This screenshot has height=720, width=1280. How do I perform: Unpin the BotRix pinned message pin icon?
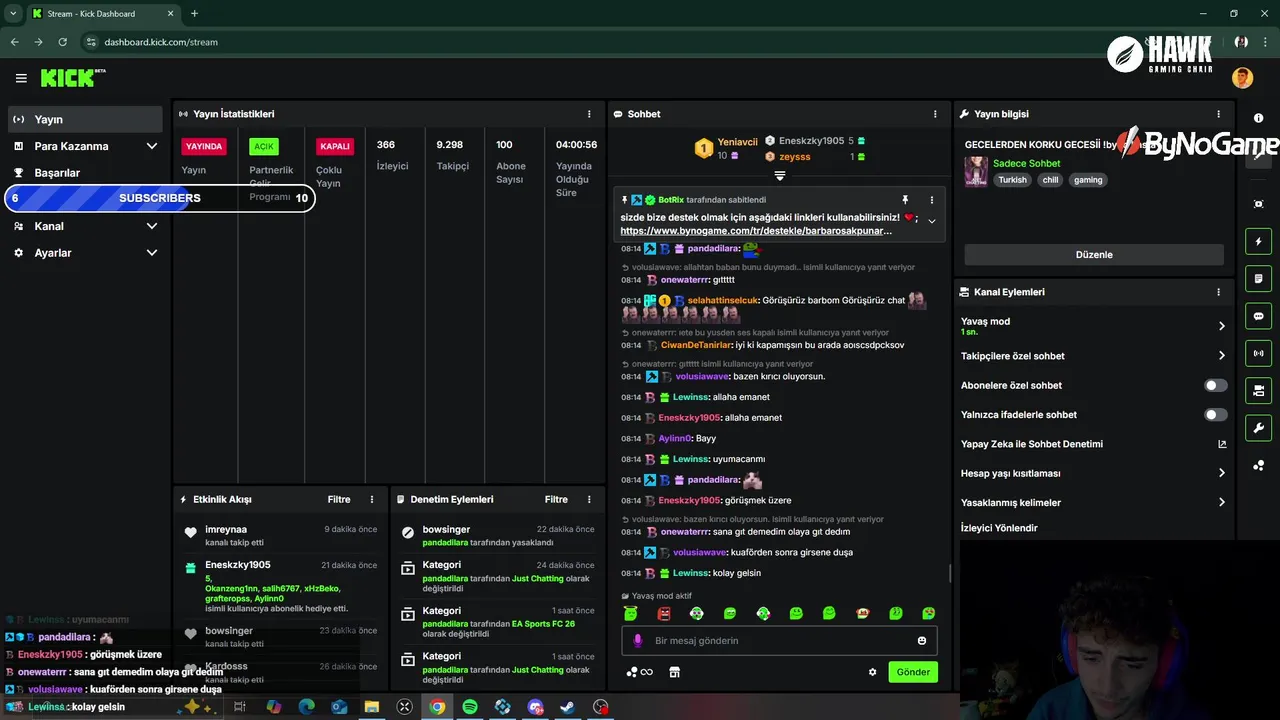905,200
